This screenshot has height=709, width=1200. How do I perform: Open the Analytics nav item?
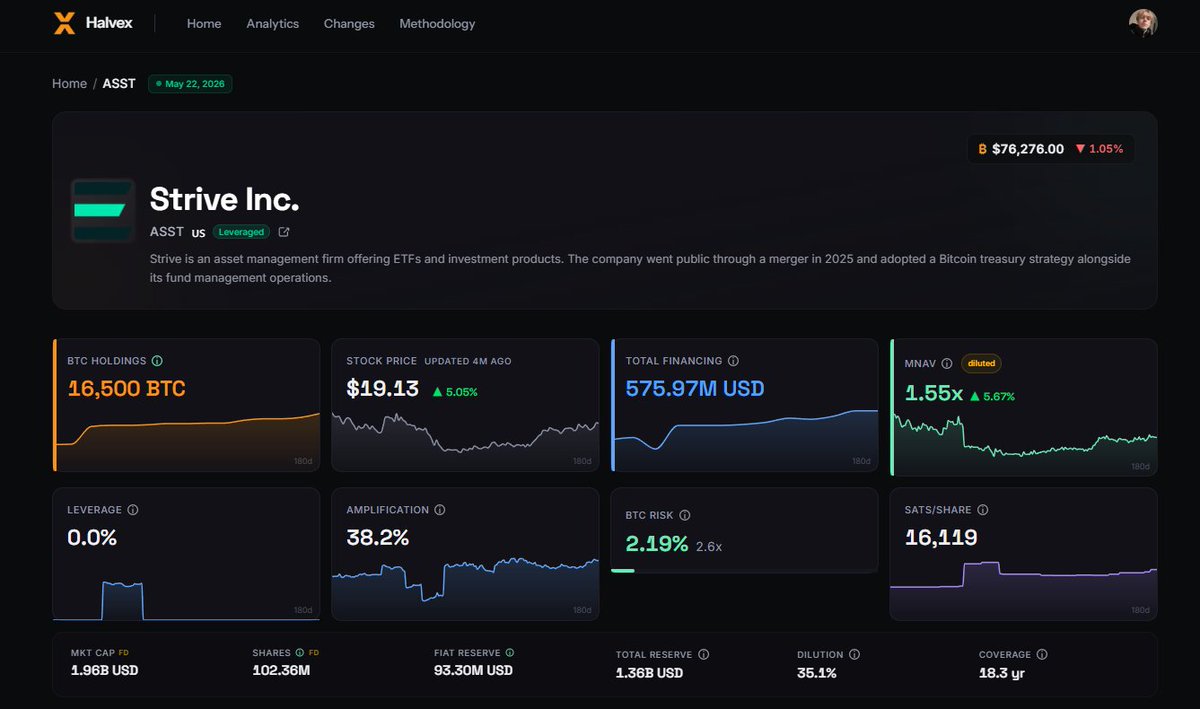[x=273, y=23]
